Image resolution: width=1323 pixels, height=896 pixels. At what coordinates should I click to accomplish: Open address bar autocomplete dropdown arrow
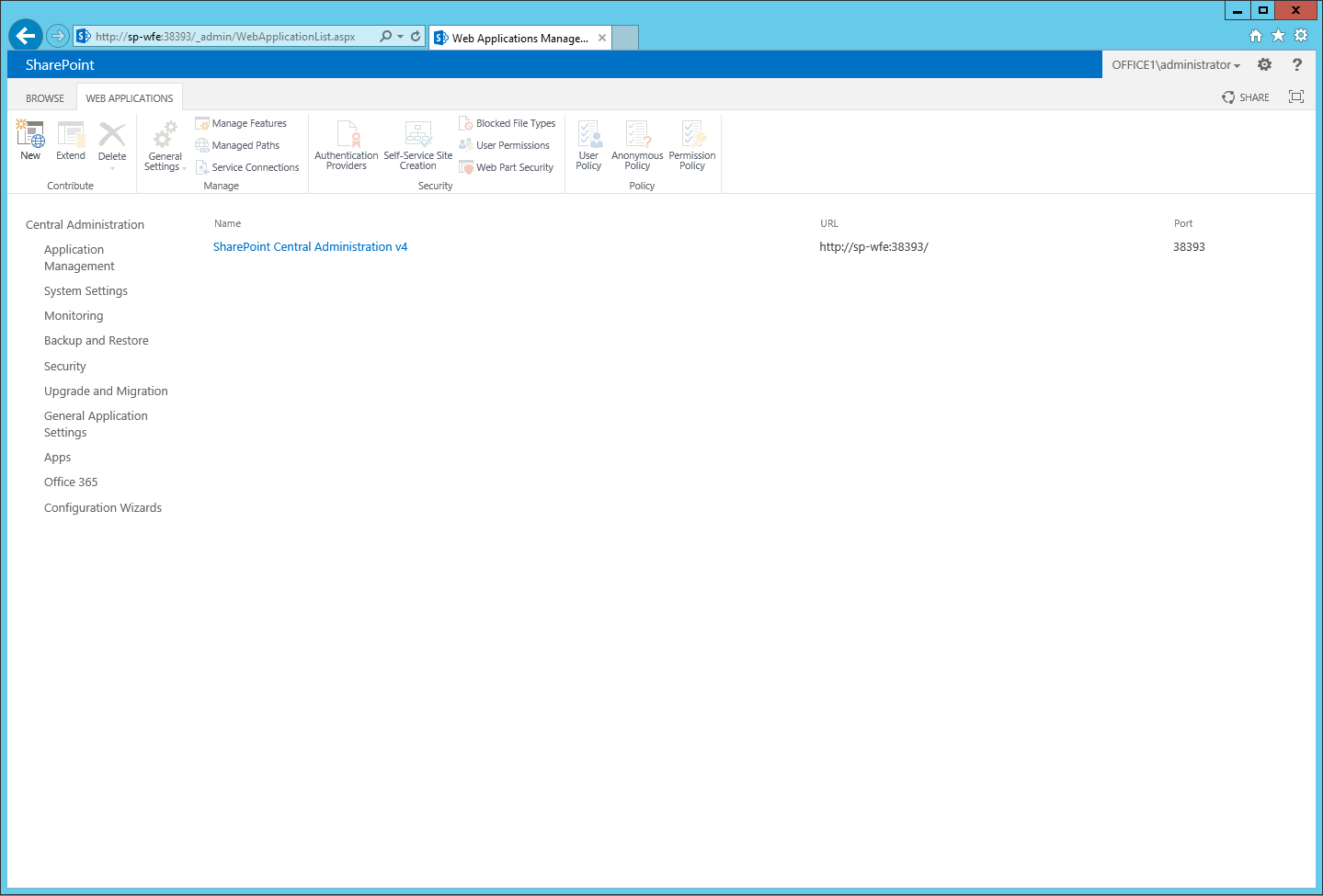400,37
